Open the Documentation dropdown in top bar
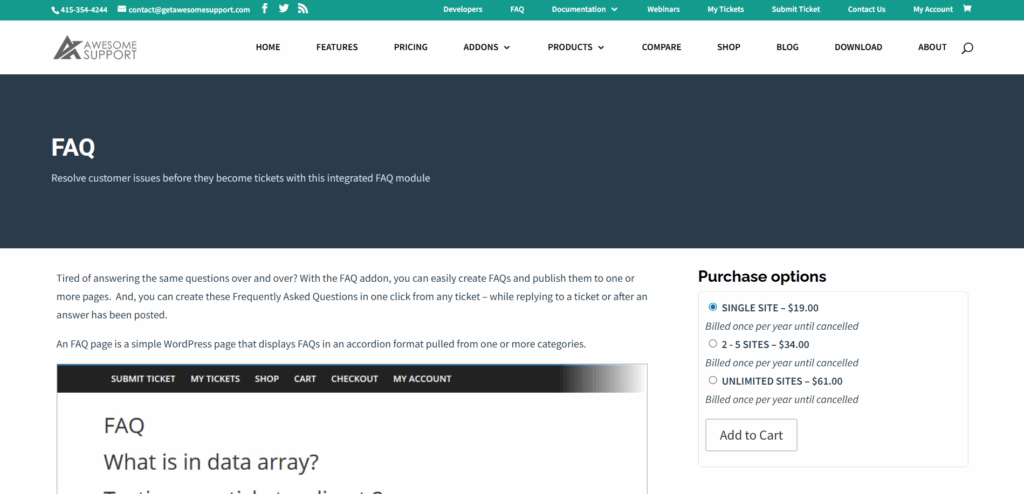Screen dimensions: 1024x494 [585, 9]
